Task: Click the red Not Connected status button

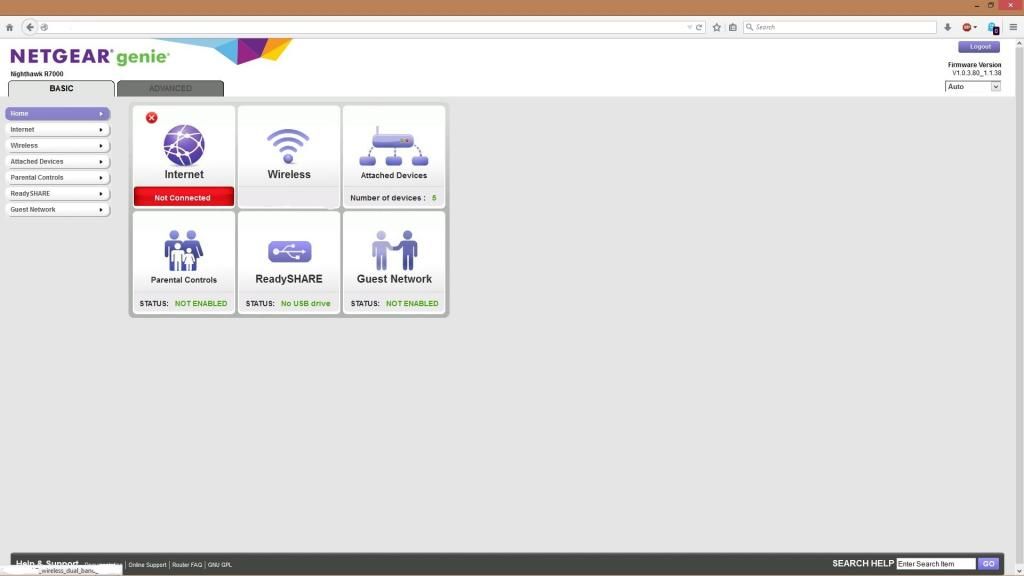Action: click(184, 197)
